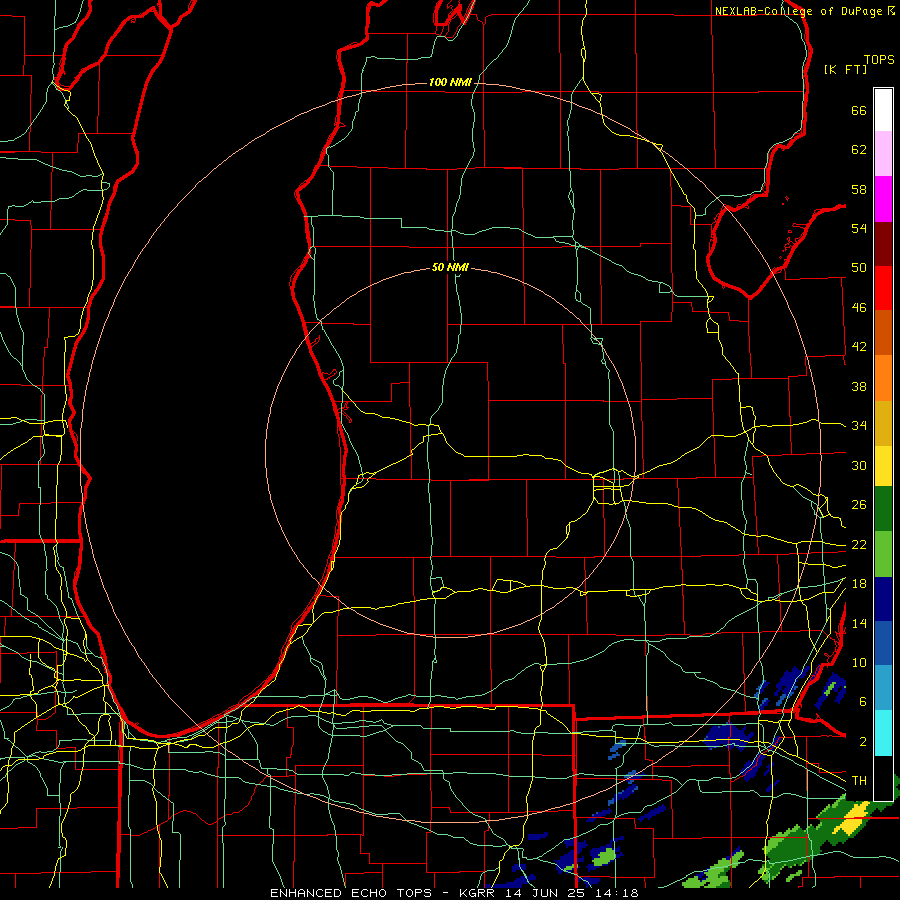Click the orange 38-42 kft legend swatch

click(883, 378)
